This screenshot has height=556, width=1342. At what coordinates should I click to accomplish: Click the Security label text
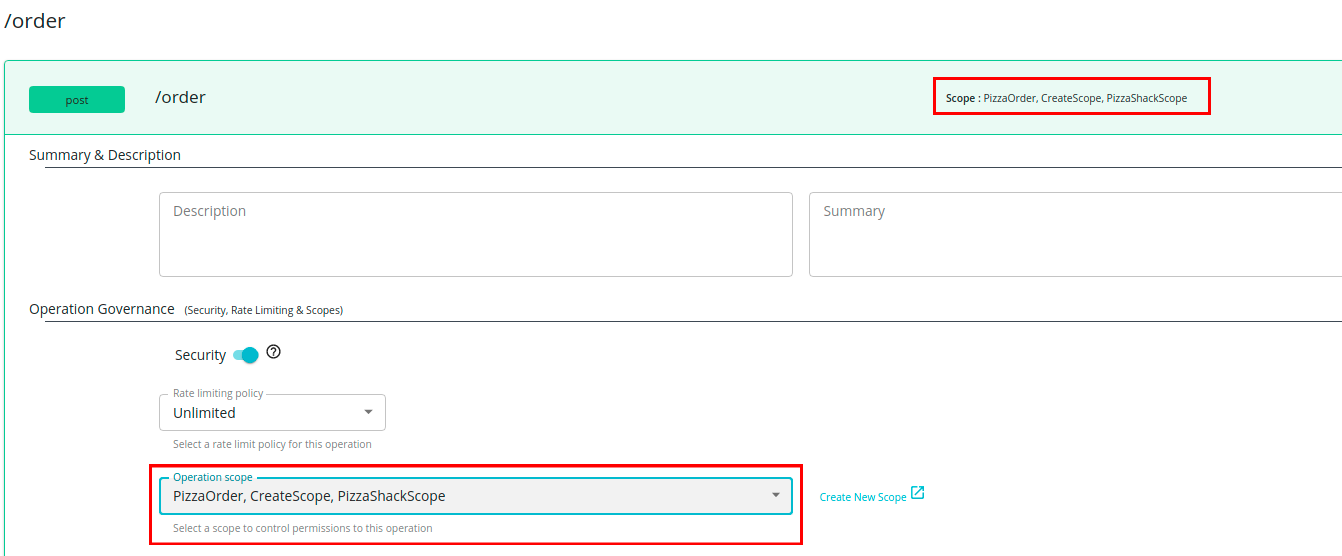coord(200,355)
